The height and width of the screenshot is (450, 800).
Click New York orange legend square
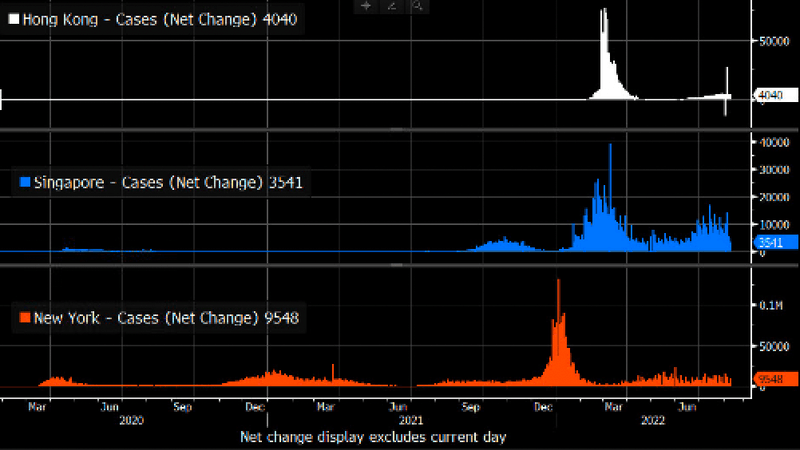[x=26, y=318]
